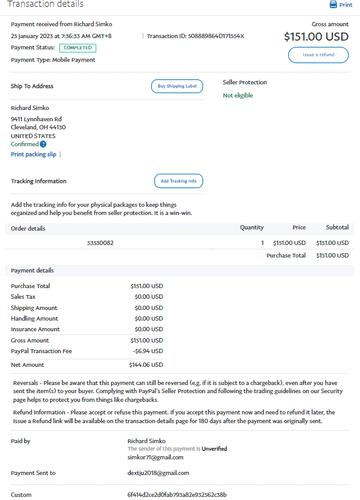Click the Price column header
Screen dimensions: 360x500
pos(299,227)
